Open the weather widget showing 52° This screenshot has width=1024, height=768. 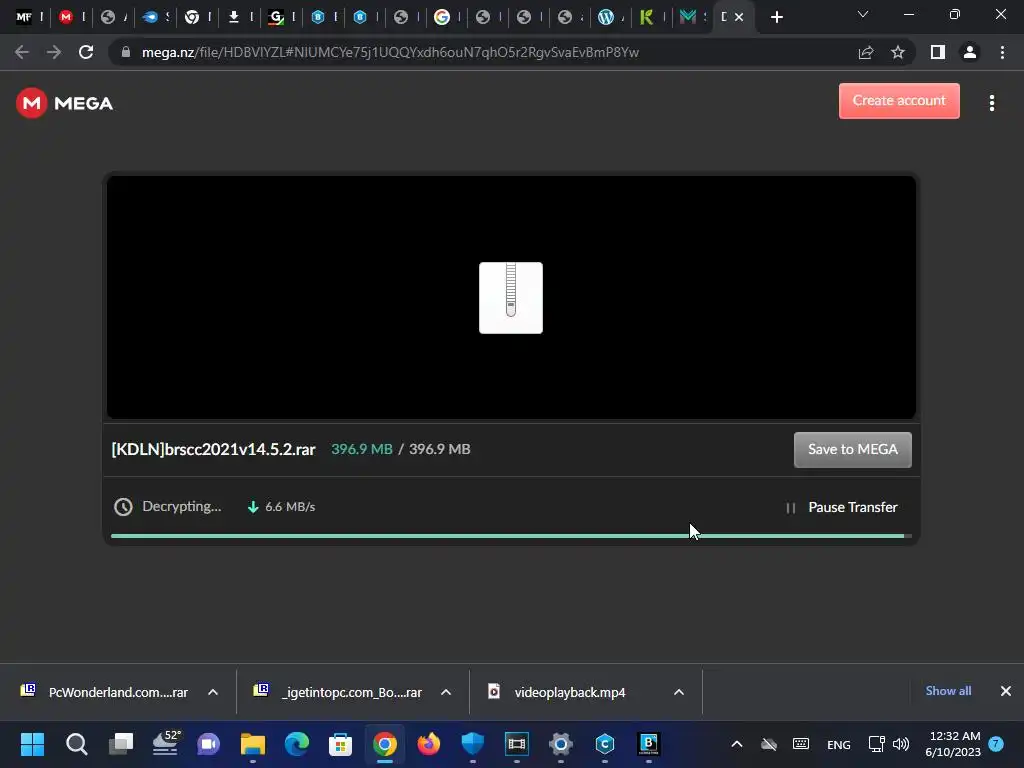[x=166, y=743]
